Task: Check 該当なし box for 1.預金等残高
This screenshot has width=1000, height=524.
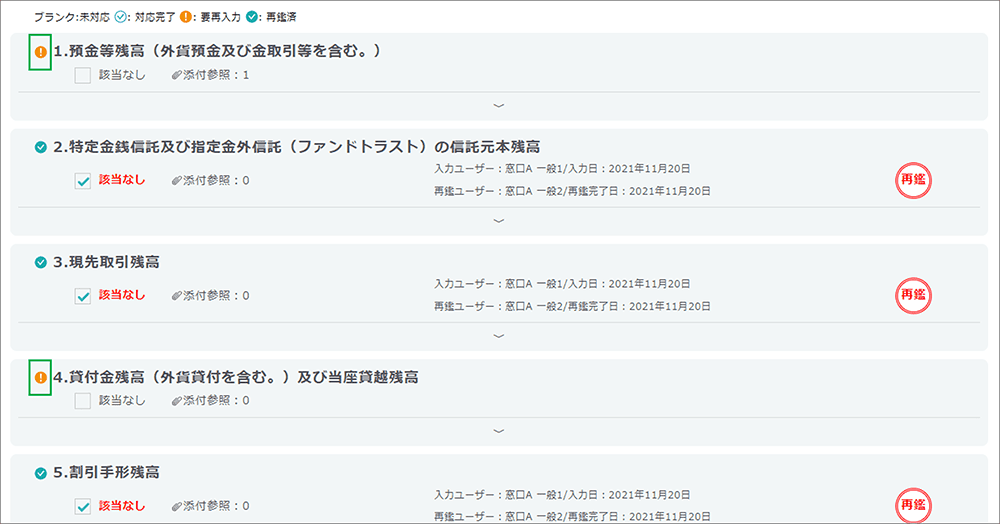Action: click(x=83, y=75)
